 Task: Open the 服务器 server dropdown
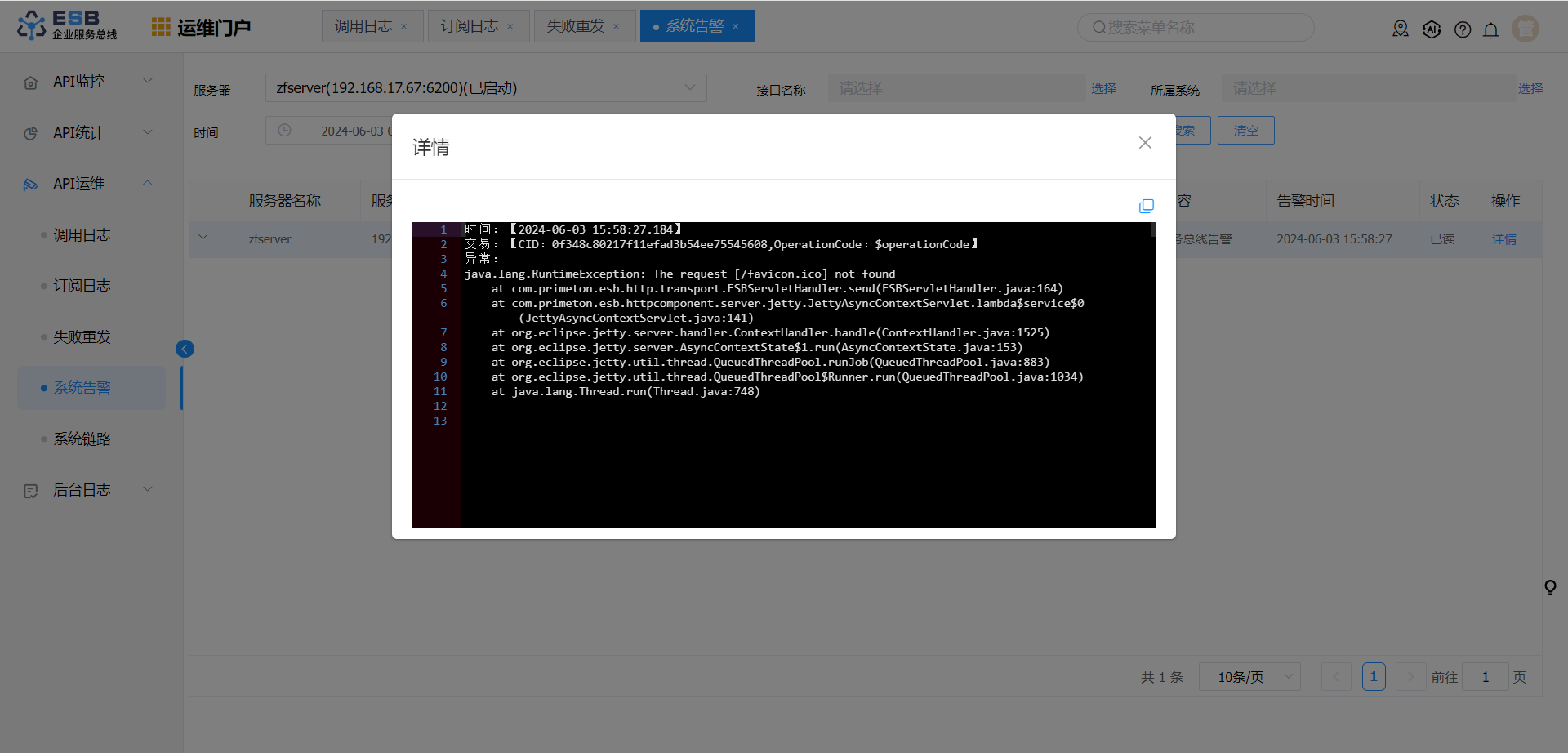point(486,88)
